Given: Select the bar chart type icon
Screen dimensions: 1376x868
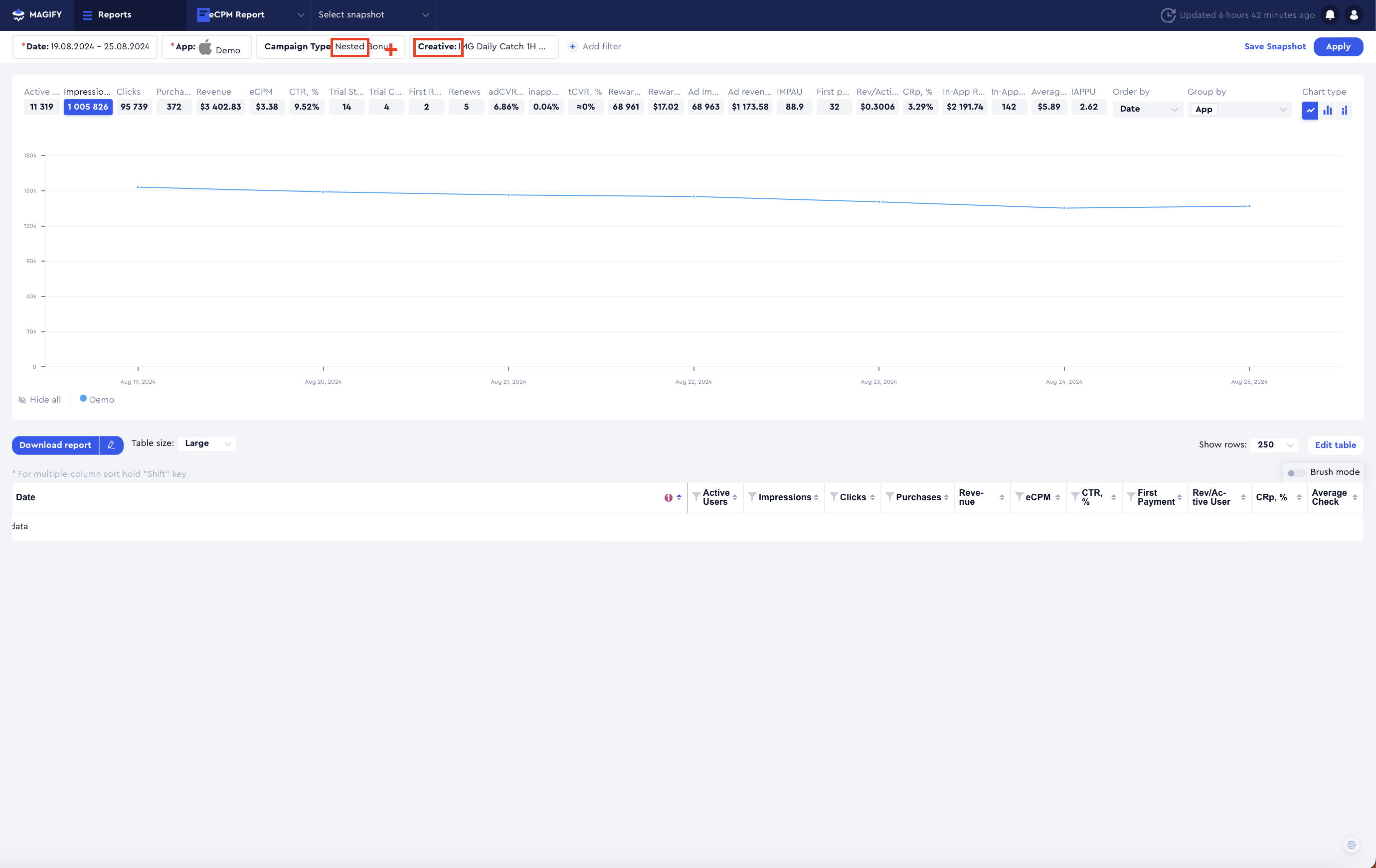Looking at the screenshot, I should (x=1328, y=110).
